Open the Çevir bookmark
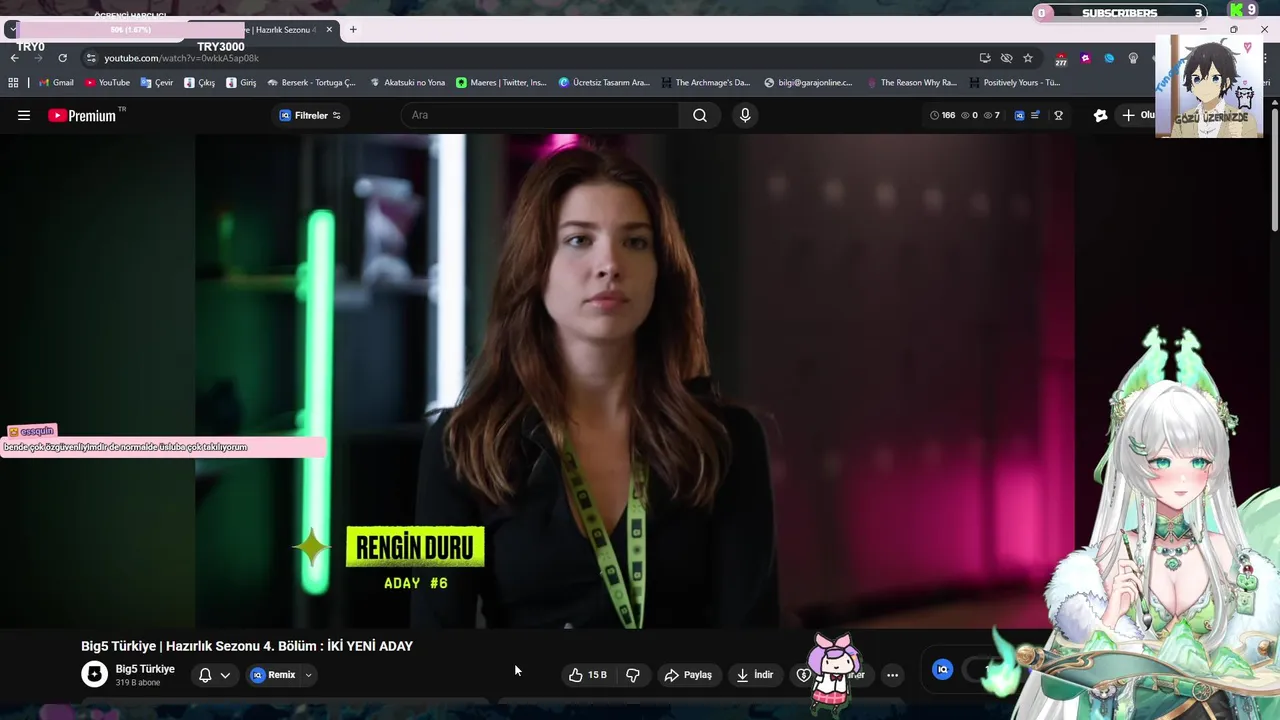The height and width of the screenshot is (720, 1280). [157, 83]
